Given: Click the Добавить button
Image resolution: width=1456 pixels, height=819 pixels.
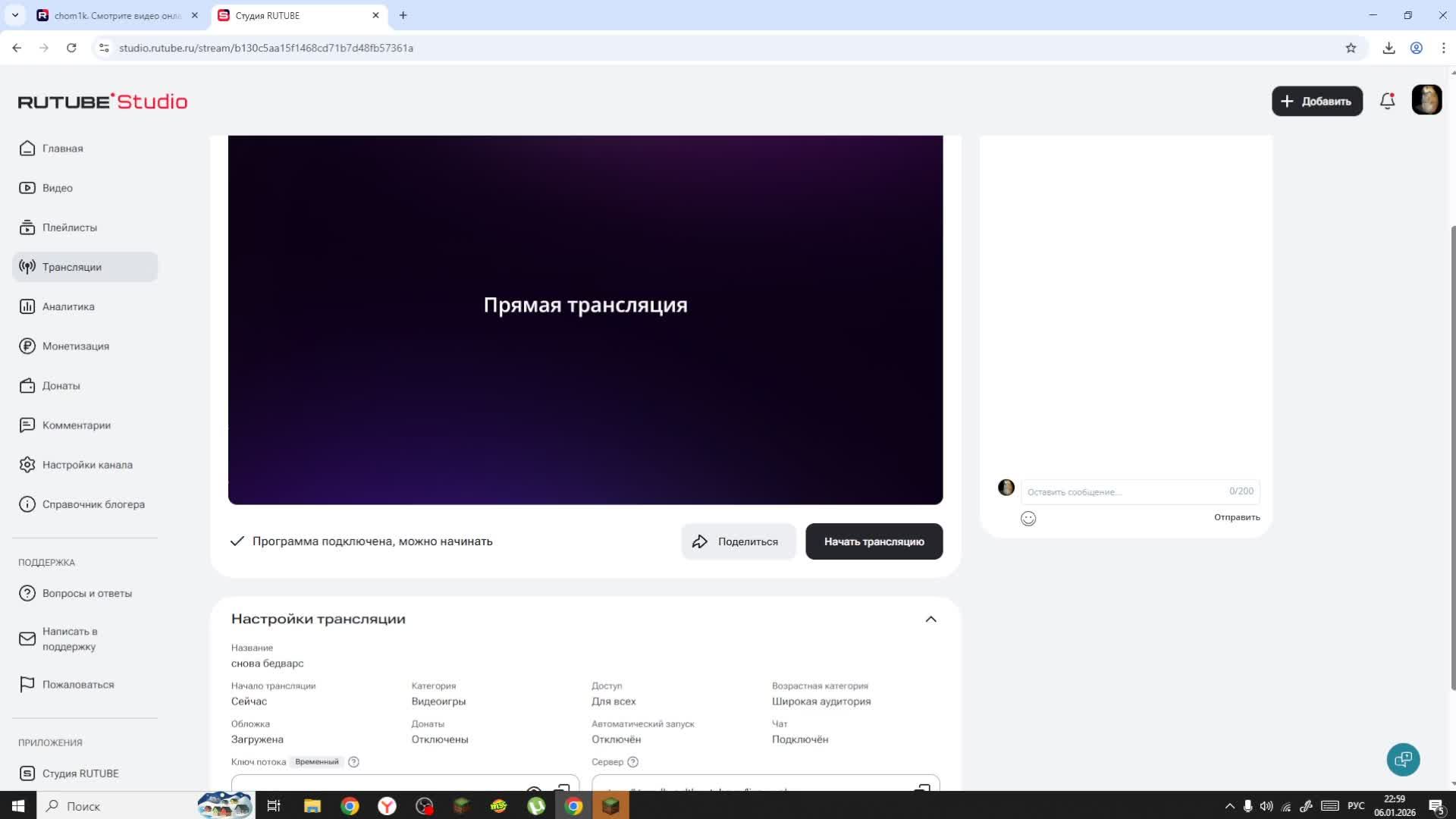Looking at the screenshot, I should tap(1316, 101).
